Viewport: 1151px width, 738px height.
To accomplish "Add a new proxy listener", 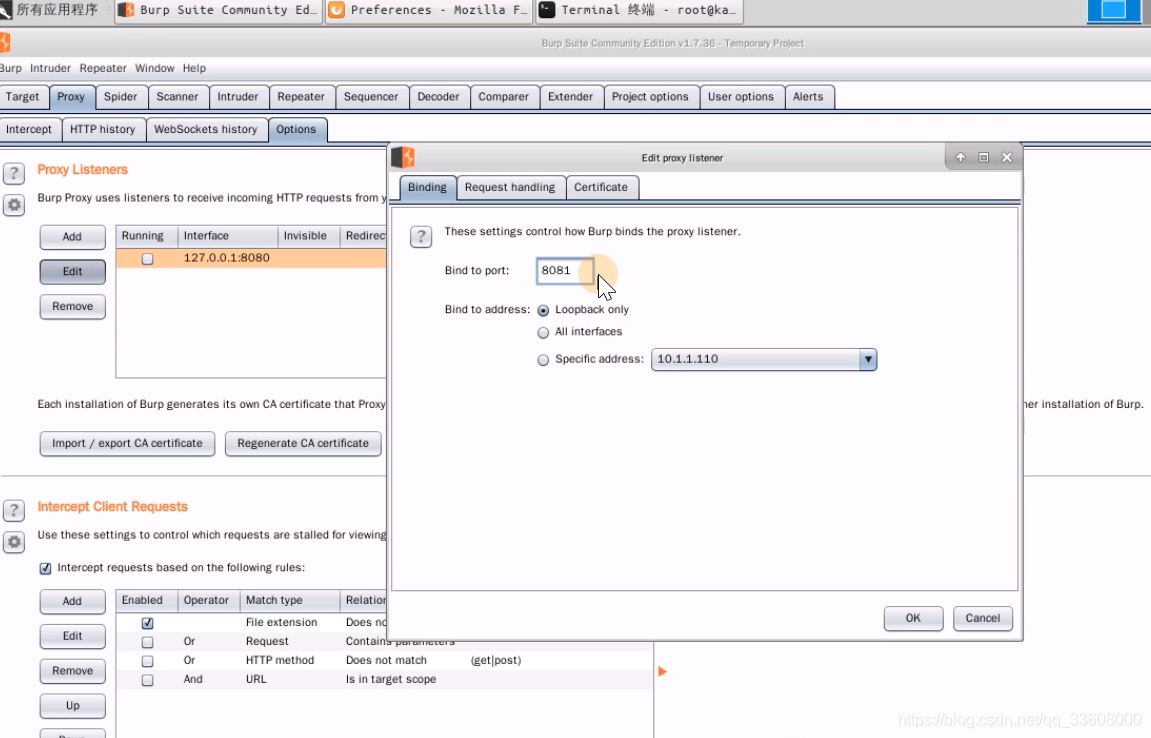I will click(73, 236).
